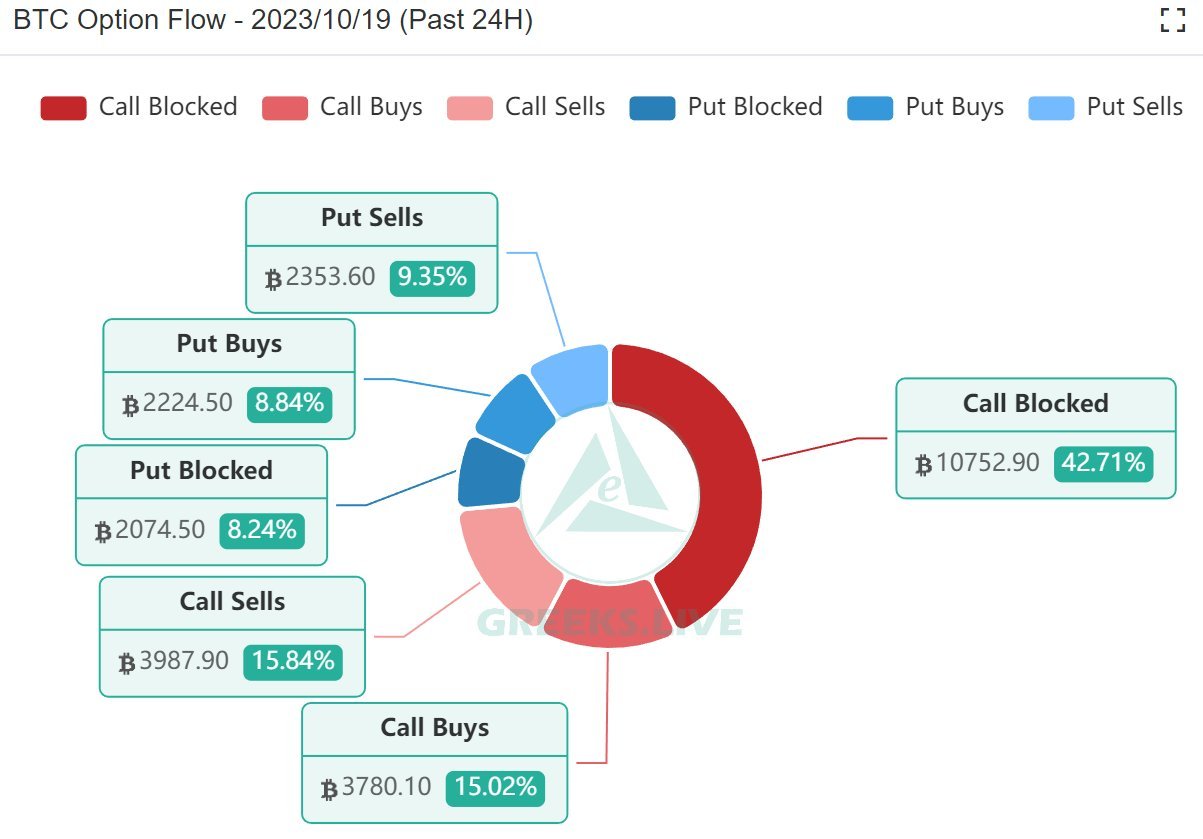
Task: Toggle Call Blocked legend swatch
Action: click(63, 108)
